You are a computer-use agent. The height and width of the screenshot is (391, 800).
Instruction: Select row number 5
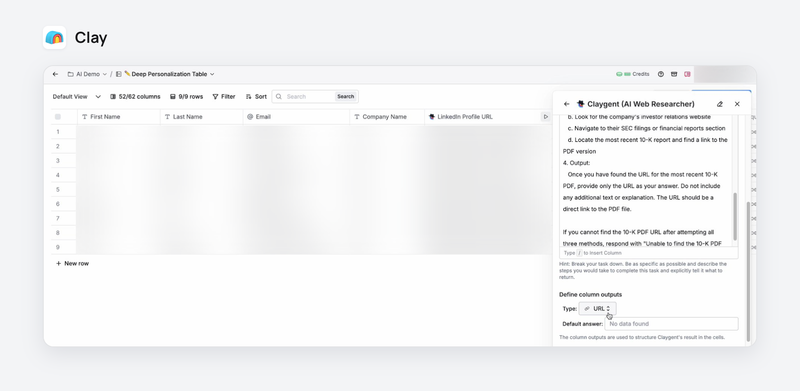coord(58,189)
